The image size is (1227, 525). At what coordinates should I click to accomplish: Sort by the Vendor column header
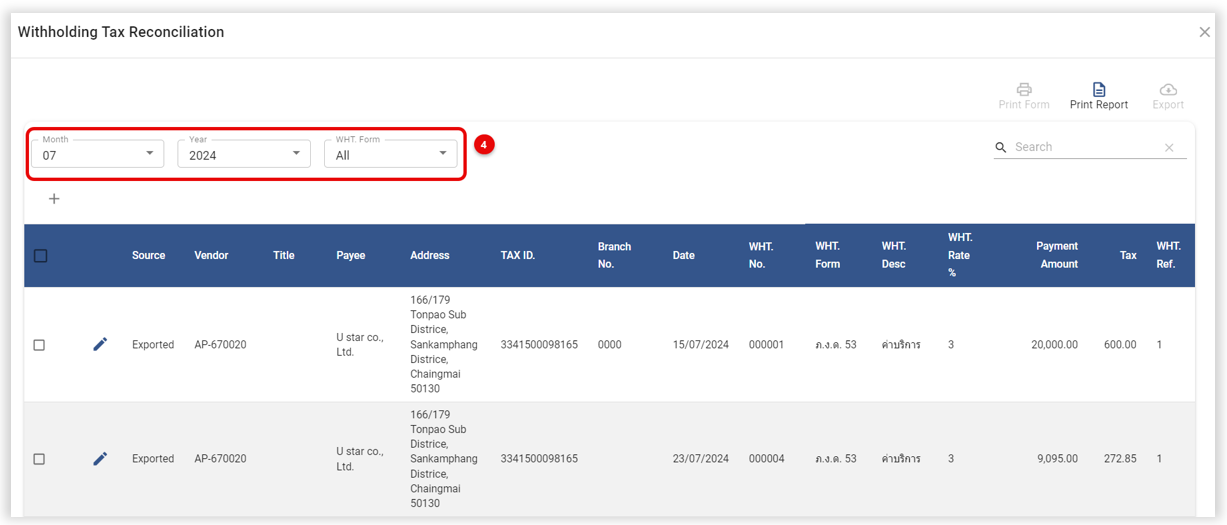[x=211, y=256]
